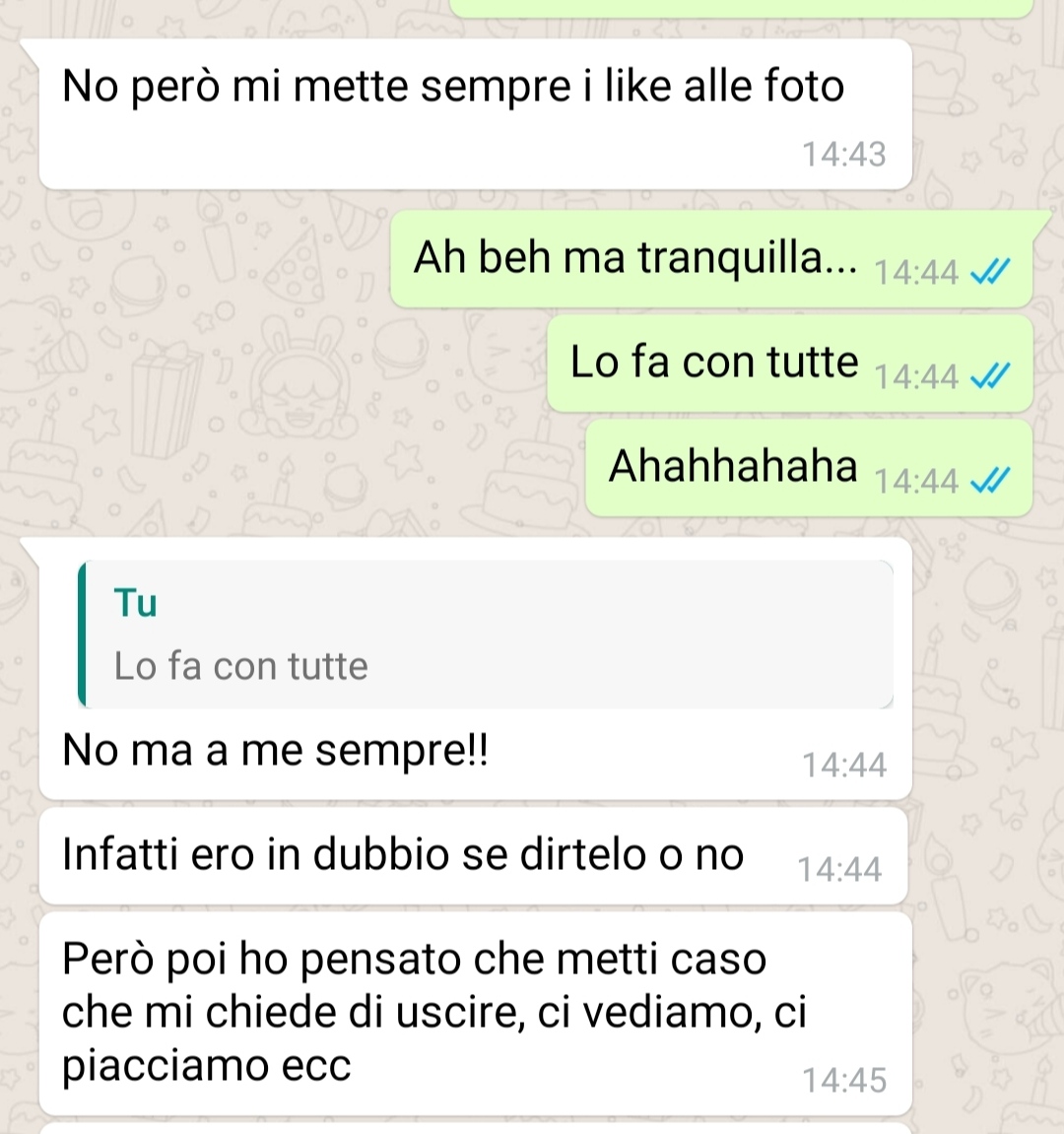
Task: Open the quoted reply "Lo fa con tutte"
Action: 486,634
